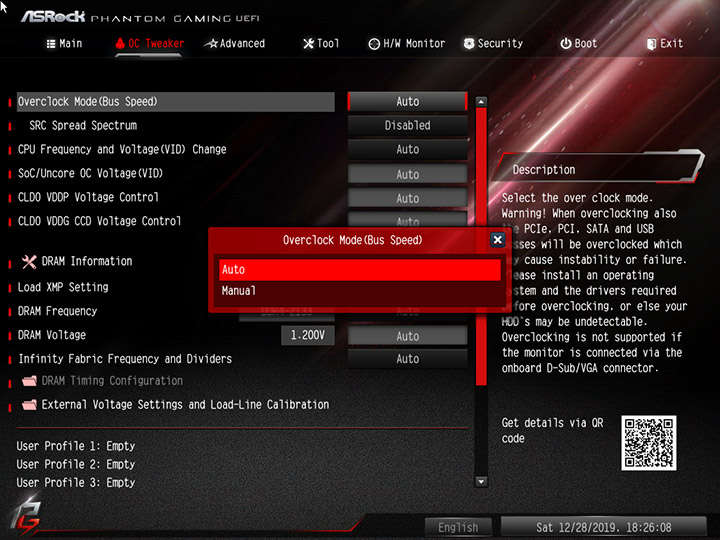Open CPU Frequency and Voltage dropdown
720x540 pixels.
click(407, 149)
